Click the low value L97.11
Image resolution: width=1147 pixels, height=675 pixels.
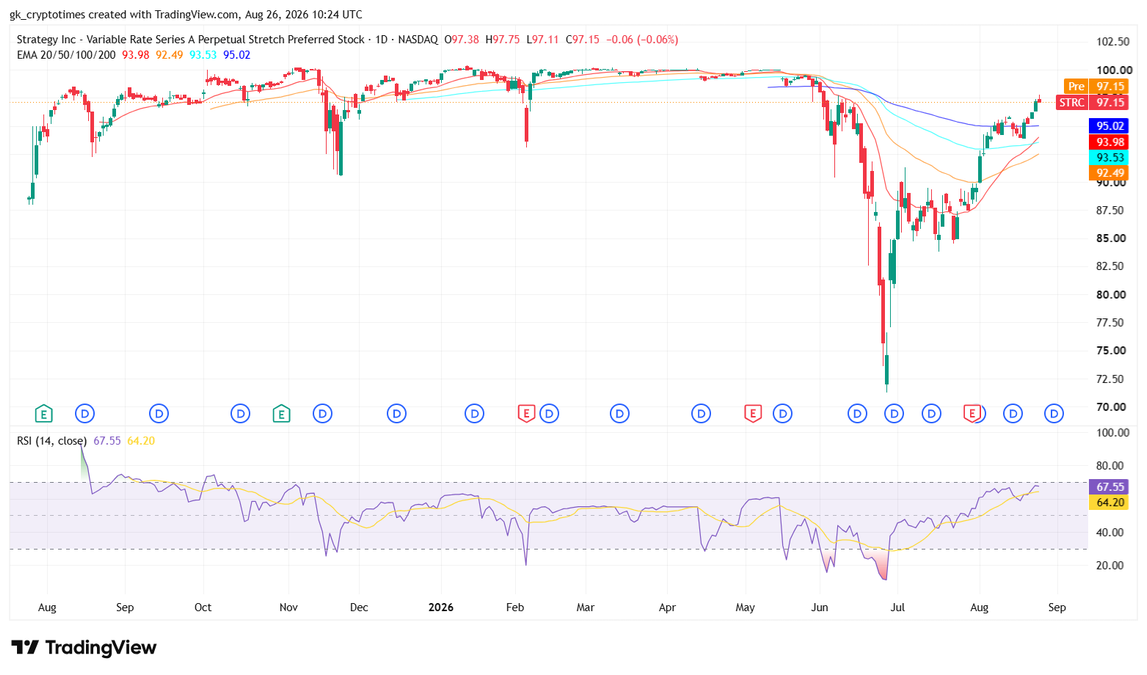[542, 39]
